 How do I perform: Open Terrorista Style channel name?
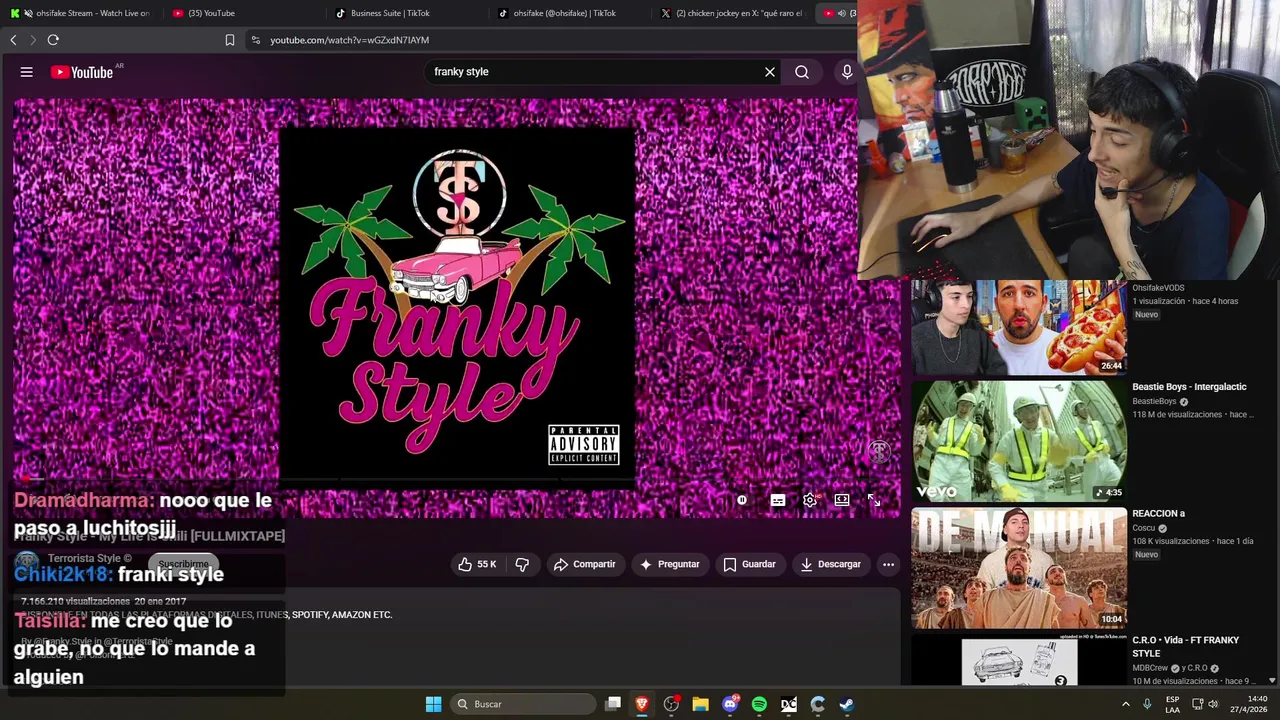85,558
